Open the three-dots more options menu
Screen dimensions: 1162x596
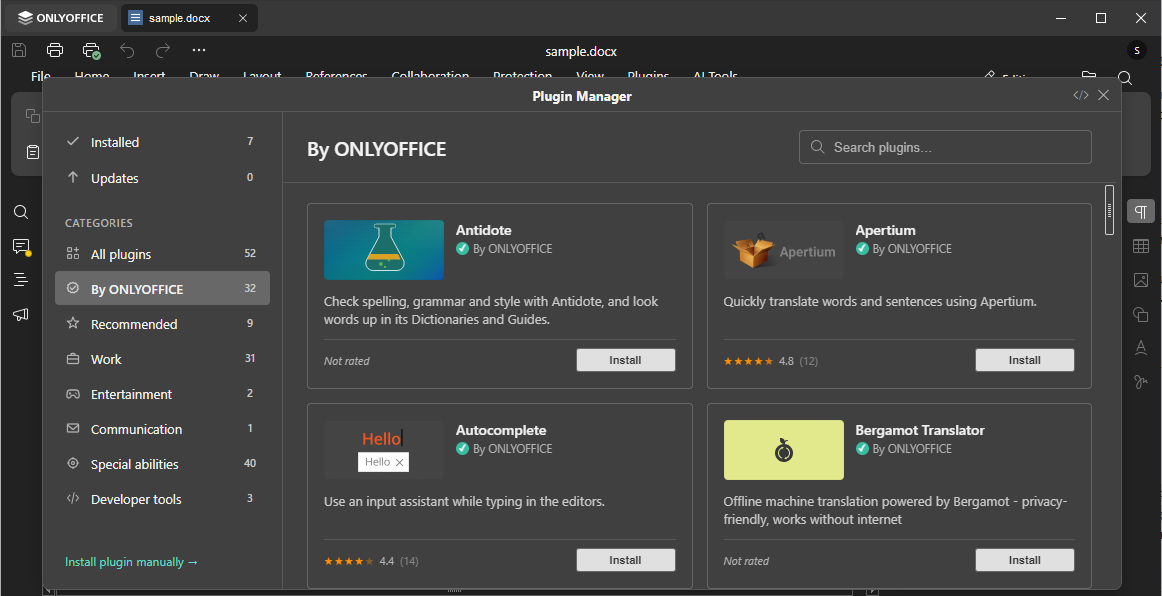pos(199,50)
